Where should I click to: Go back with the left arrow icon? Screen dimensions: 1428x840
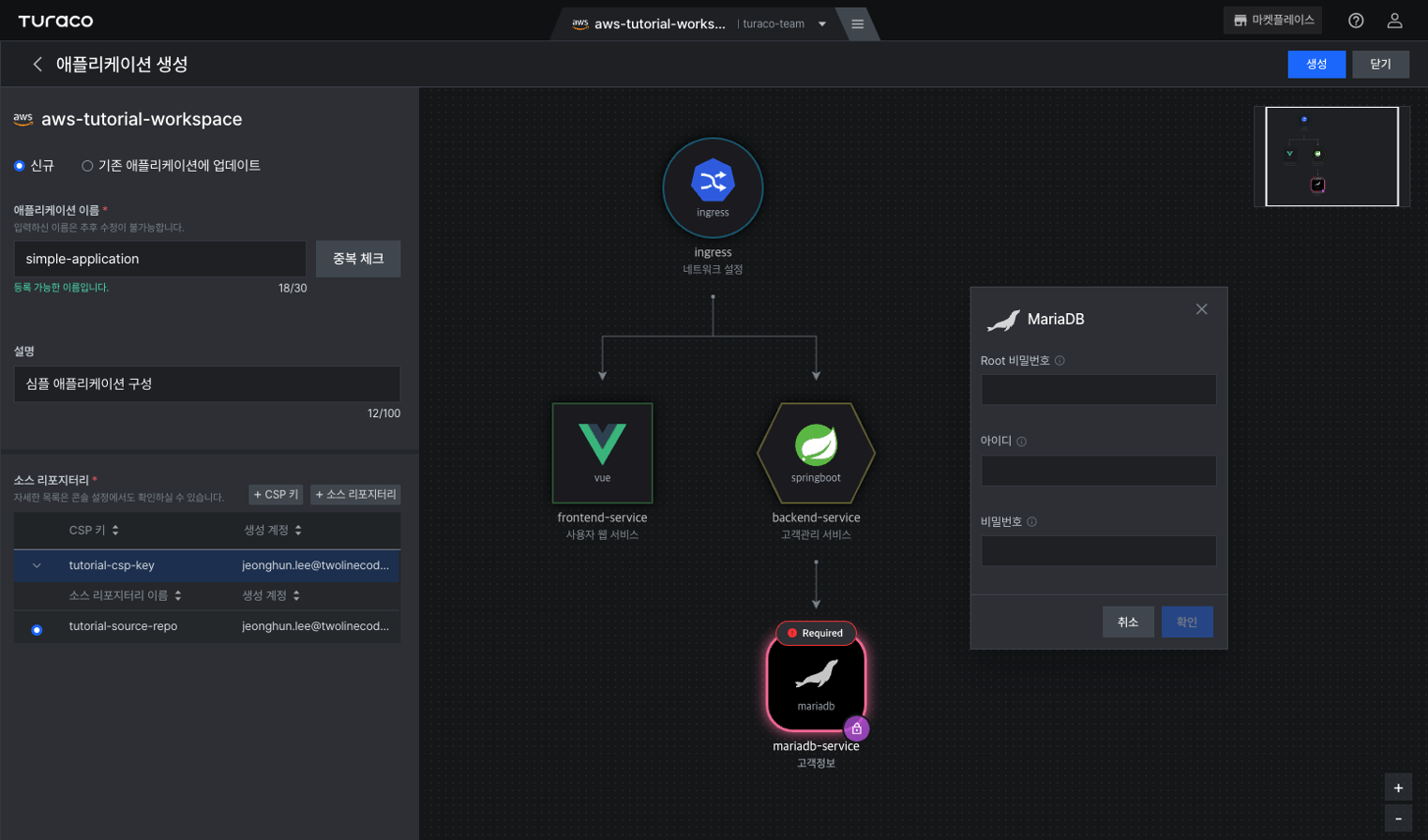[x=38, y=64]
